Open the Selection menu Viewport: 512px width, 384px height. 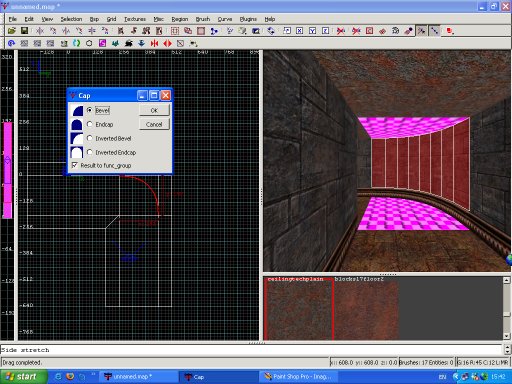coord(71,19)
